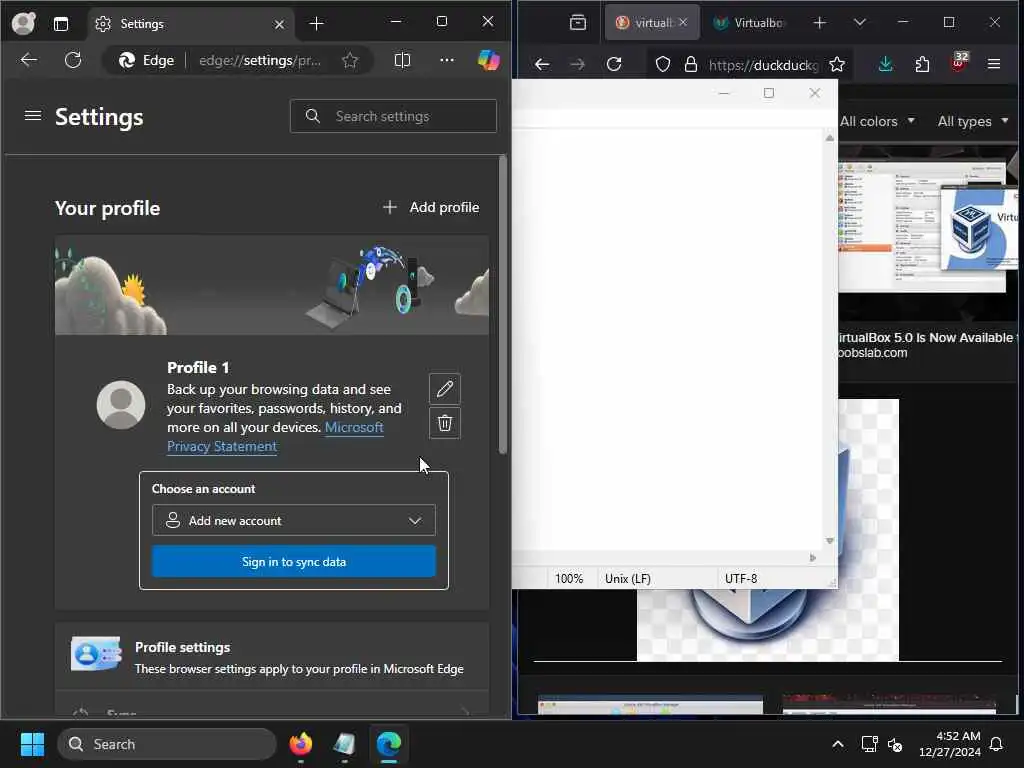Open Firefox application hamburger menu
Image resolution: width=1024 pixels, height=768 pixels.
click(x=994, y=64)
